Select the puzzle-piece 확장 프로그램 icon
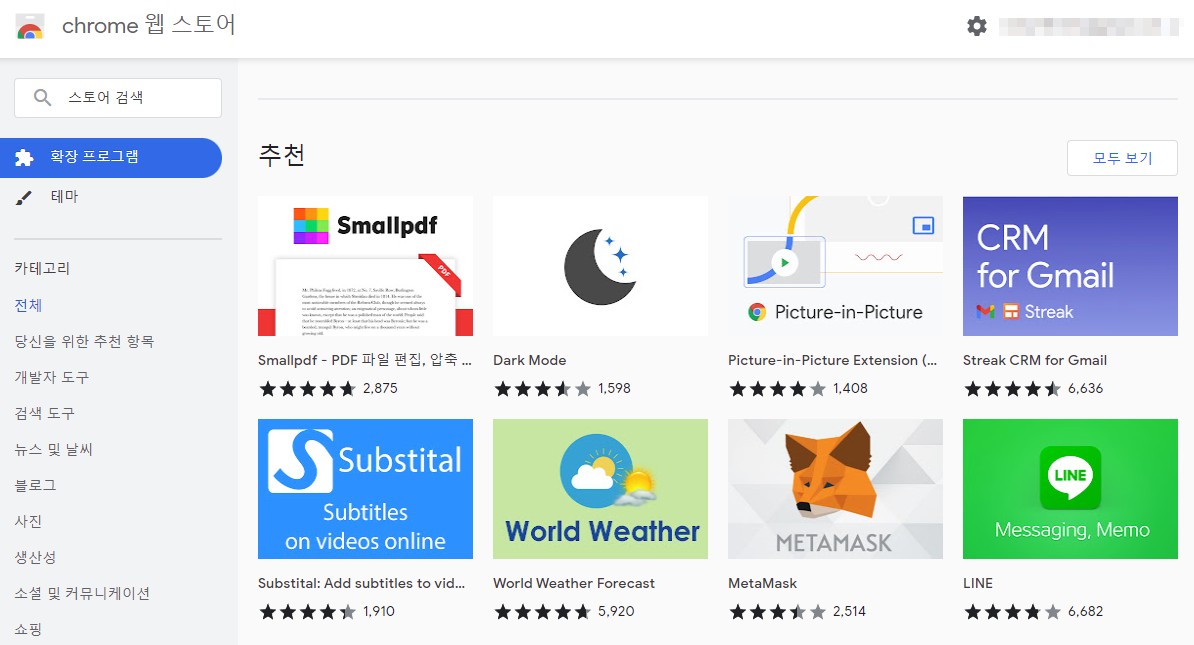The width and height of the screenshot is (1194, 645). click(23, 158)
